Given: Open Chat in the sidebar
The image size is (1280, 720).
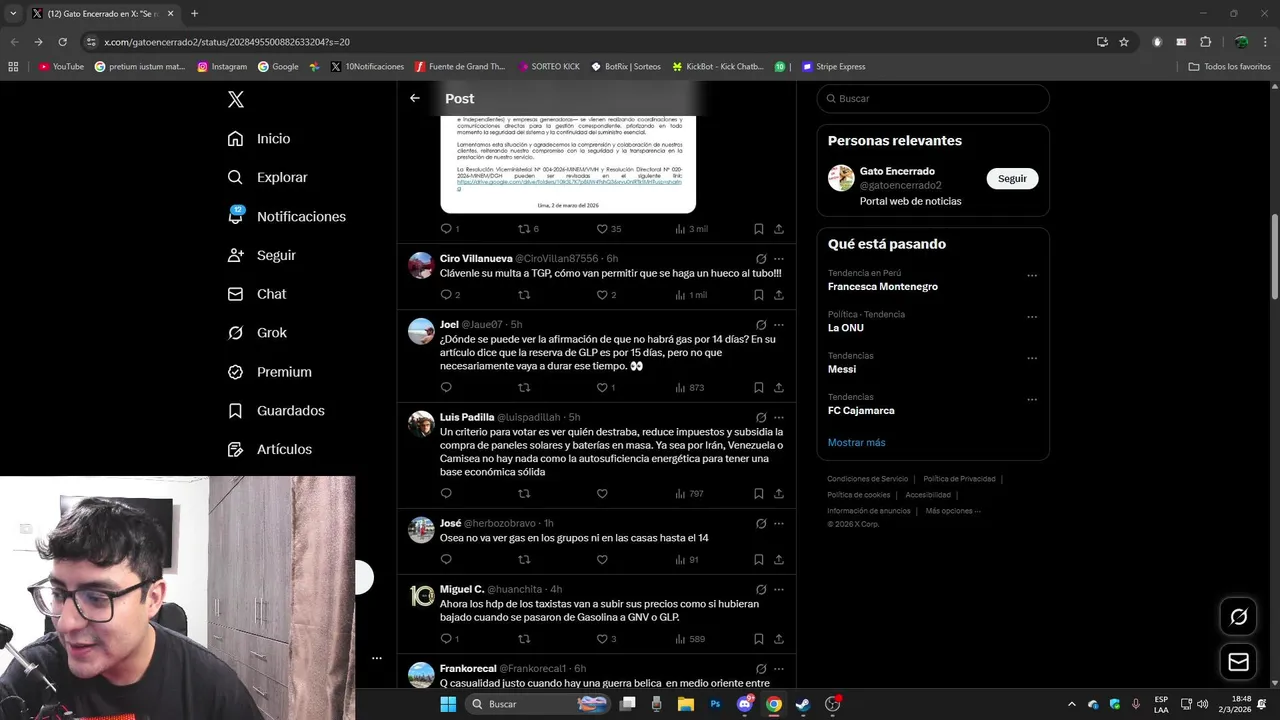Looking at the screenshot, I should [256, 294].
